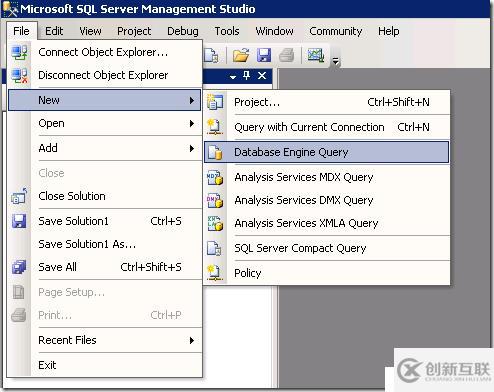Click the Disconnect Object Explorer icon
This screenshot has height=392, width=494.
[x=19, y=75]
